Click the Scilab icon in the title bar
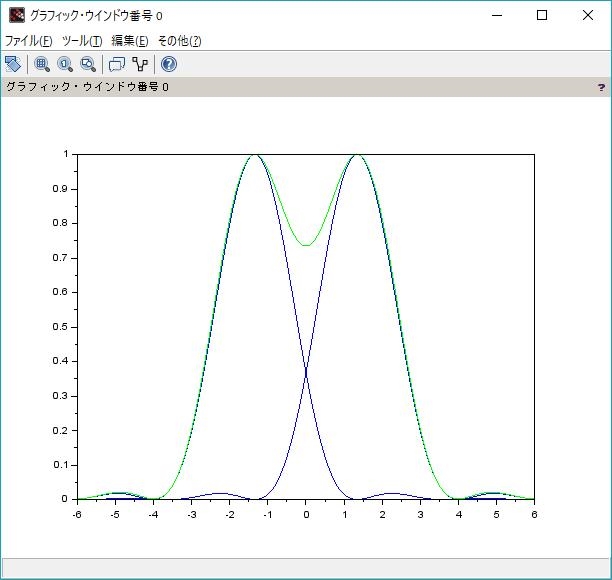Viewport: 612px width, 580px height. coord(17,16)
